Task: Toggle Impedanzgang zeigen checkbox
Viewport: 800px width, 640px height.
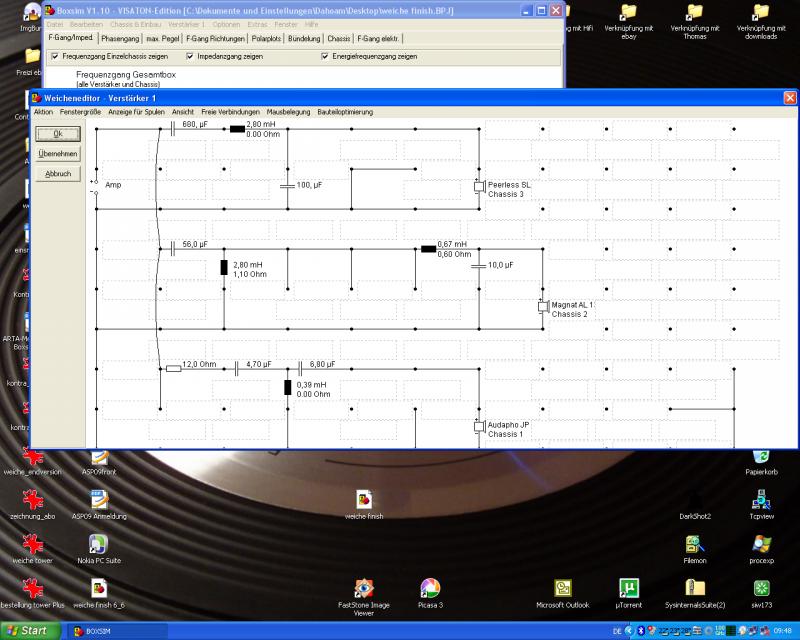Action: (x=190, y=56)
